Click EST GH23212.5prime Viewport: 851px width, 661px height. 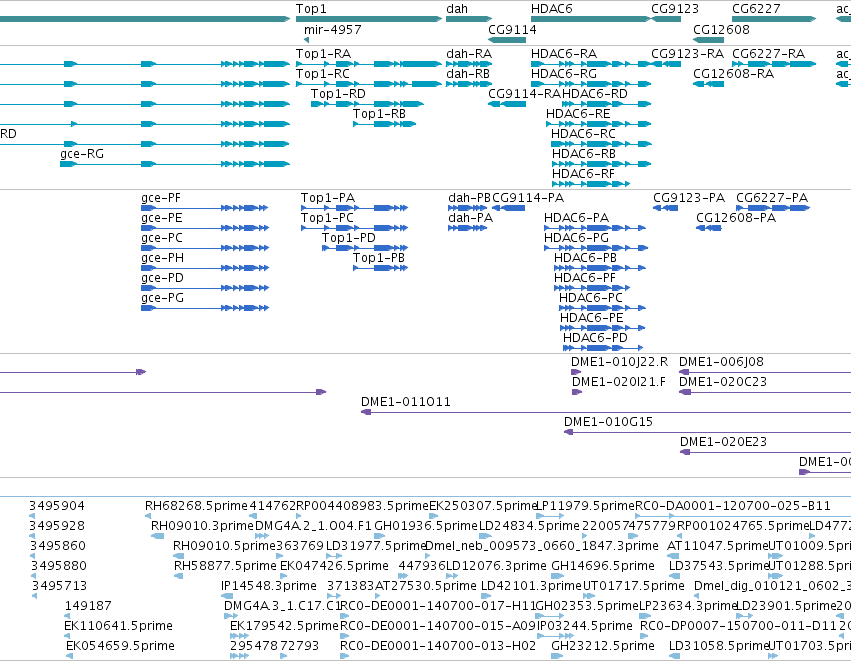coord(557,656)
